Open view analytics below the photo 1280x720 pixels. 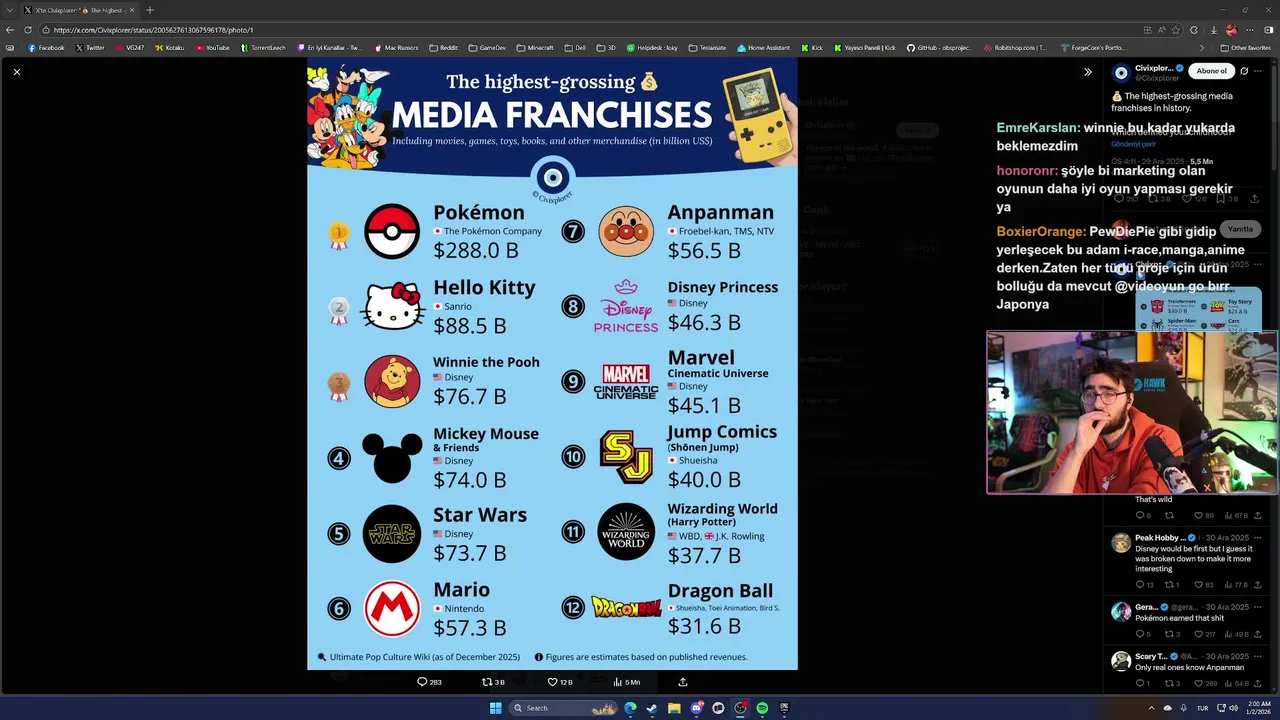click(626, 682)
